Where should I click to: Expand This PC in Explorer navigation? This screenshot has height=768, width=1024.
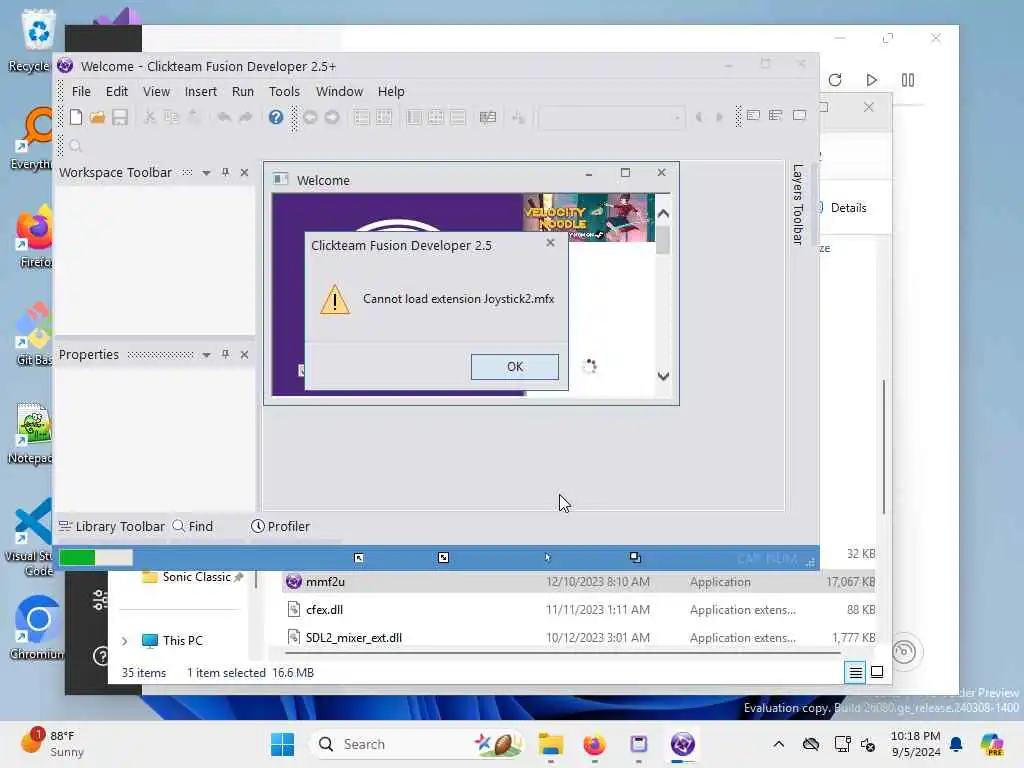tap(124, 641)
